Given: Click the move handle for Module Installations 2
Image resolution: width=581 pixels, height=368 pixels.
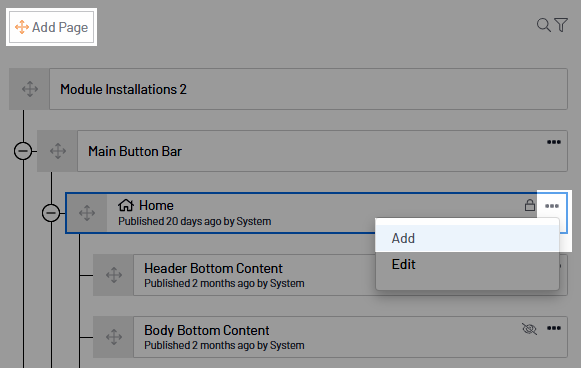Looking at the screenshot, I should (30, 89).
